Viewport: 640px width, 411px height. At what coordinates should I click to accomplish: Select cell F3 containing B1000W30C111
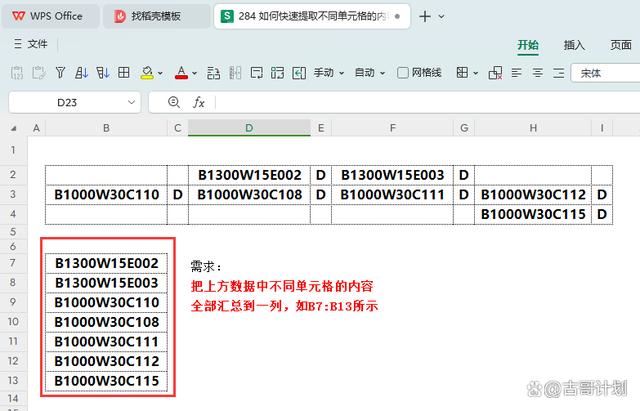(x=393, y=195)
